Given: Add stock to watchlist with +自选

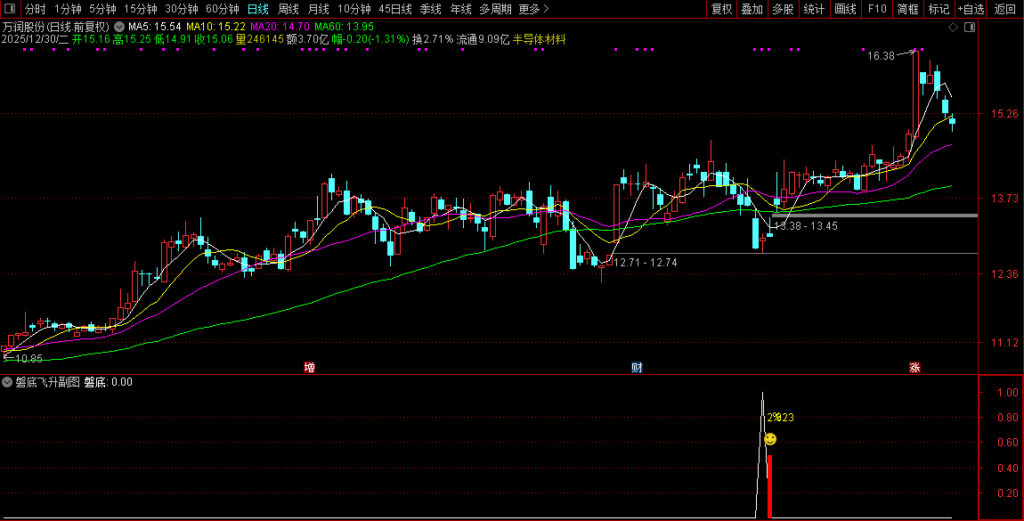Looking at the screenshot, I should pos(970,9).
